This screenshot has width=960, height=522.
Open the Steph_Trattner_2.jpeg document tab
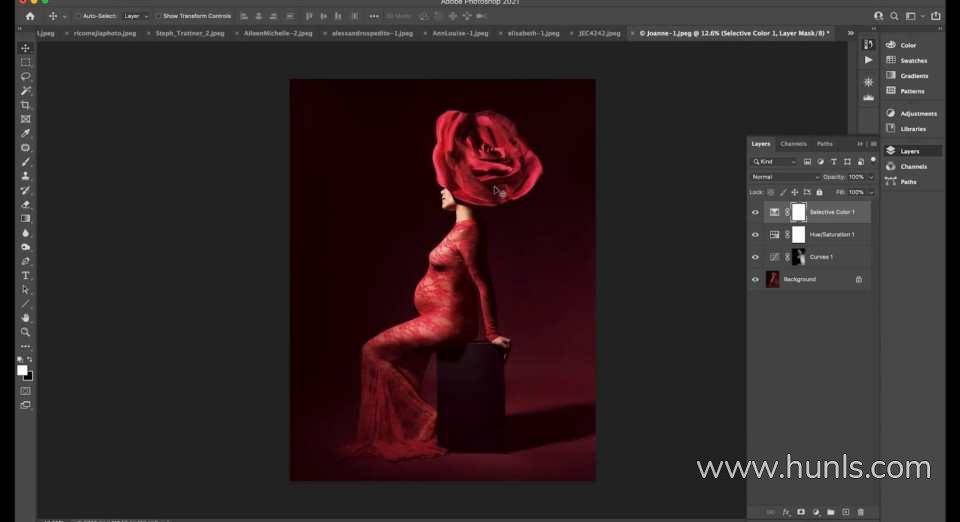click(x=190, y=33)
